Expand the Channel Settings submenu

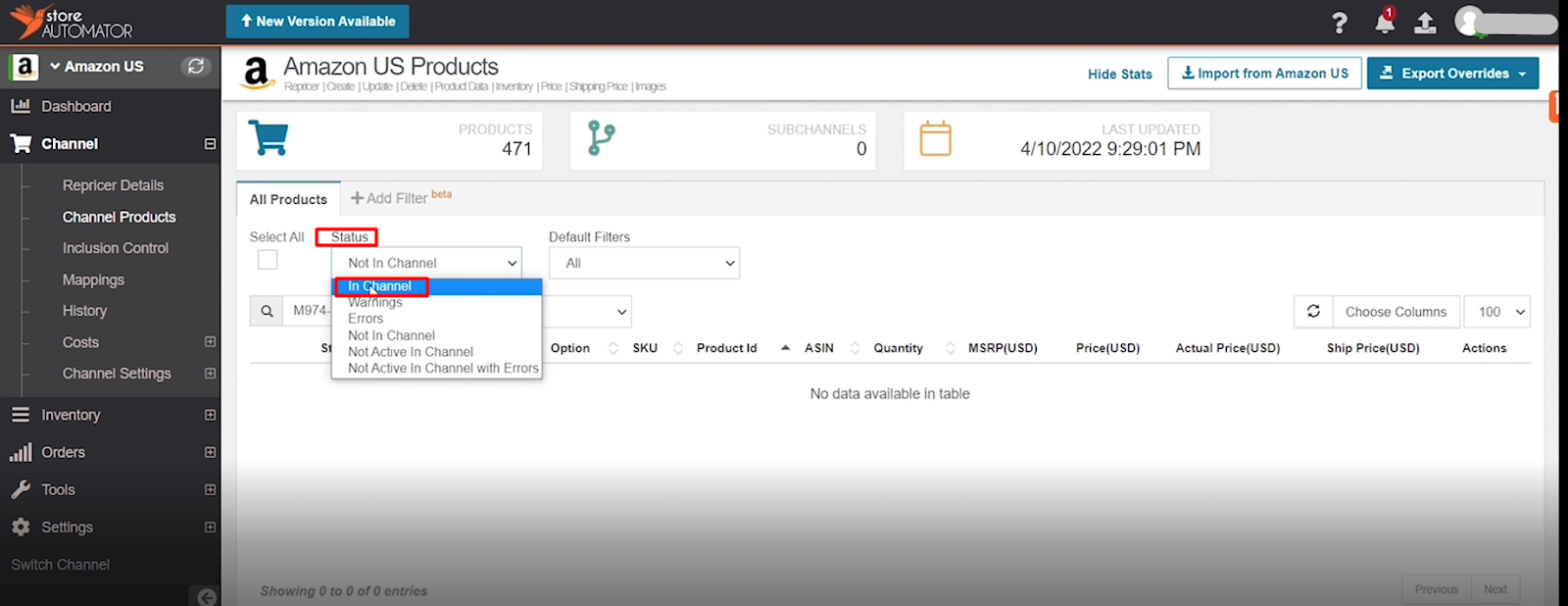point(210,374)
